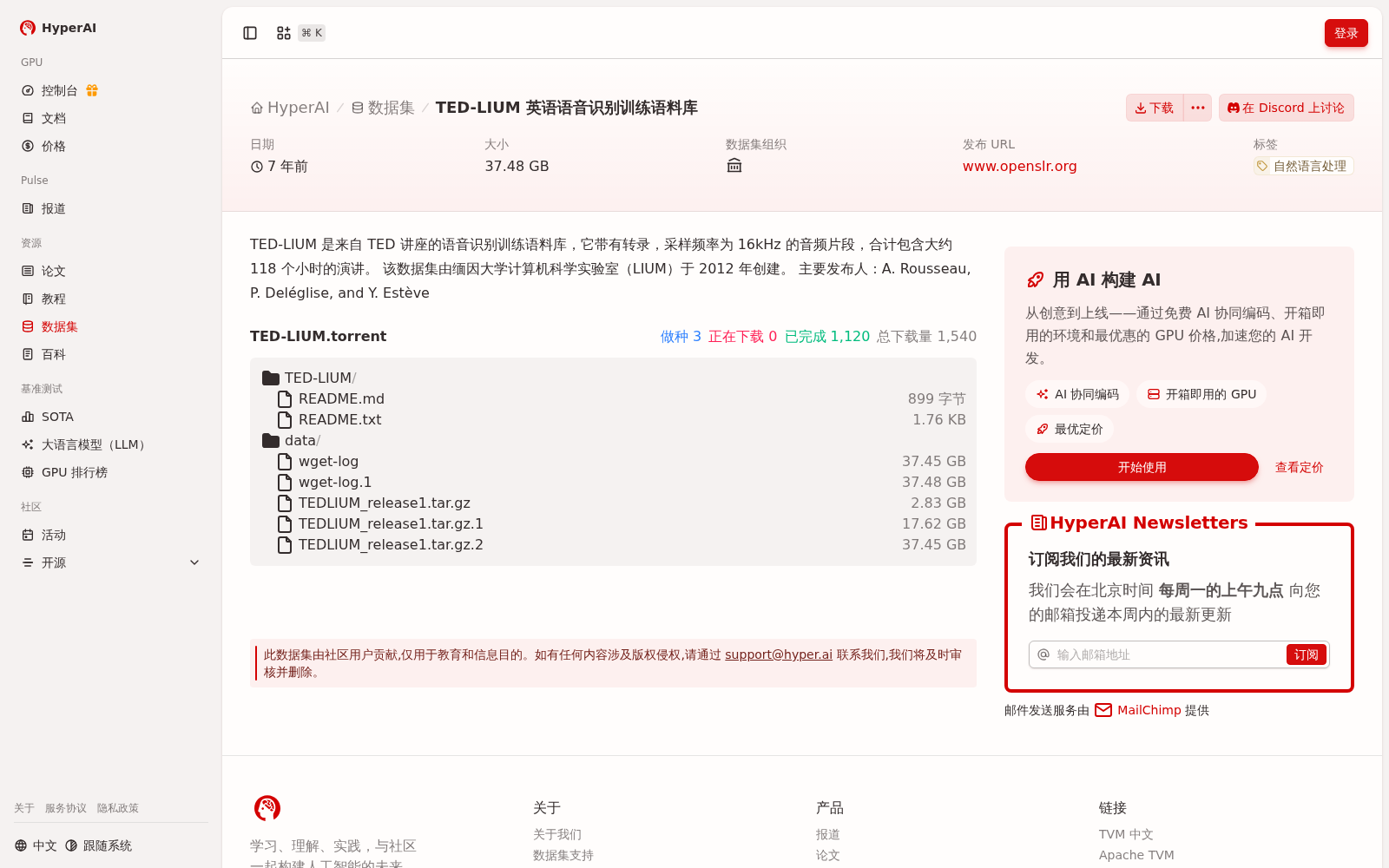
Task: Open 报道 footer product link
Action: 828,834
